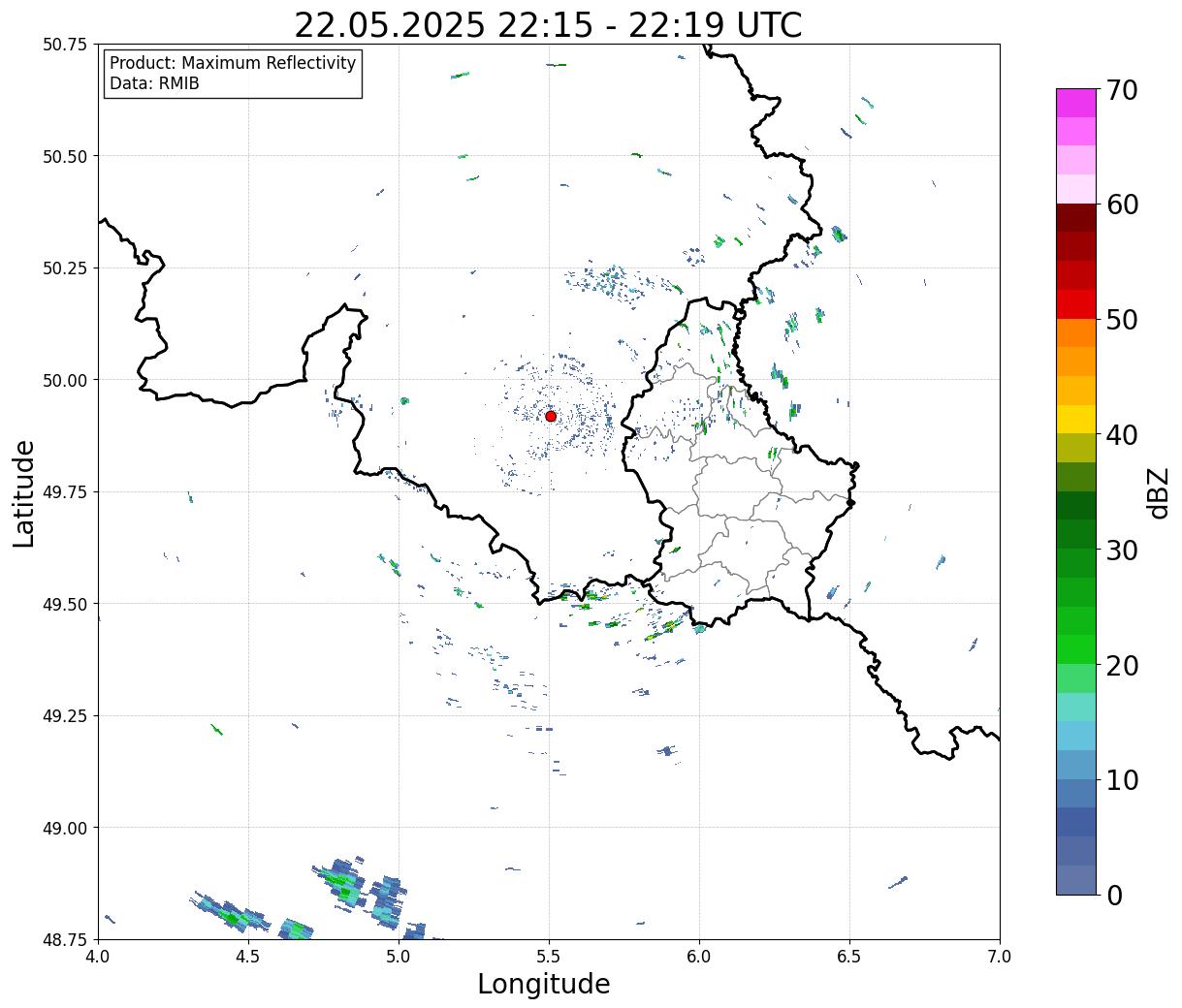Click latitude tick label 50.75
The height and width of the screenshot is (1008, 1182).
point(64,45)
